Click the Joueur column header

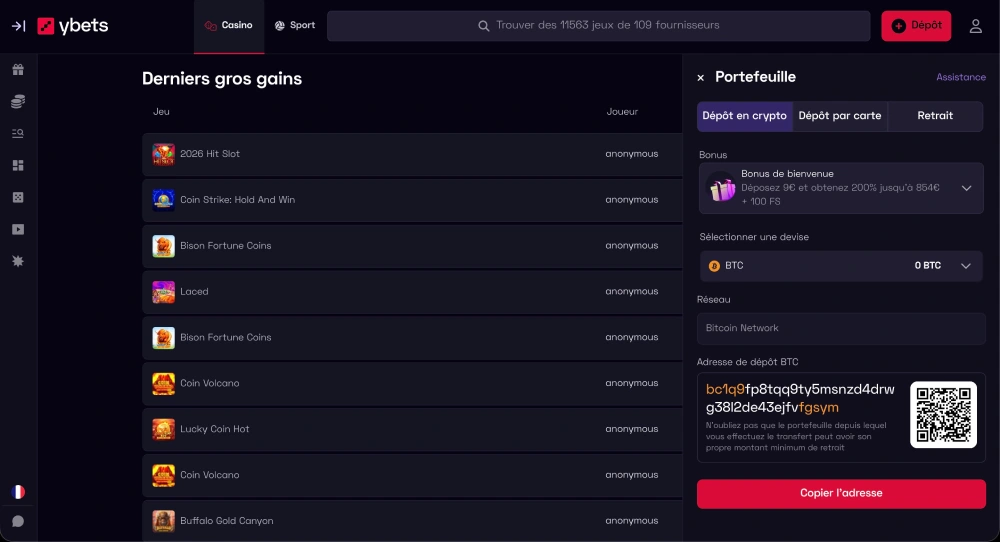[622, 112]
